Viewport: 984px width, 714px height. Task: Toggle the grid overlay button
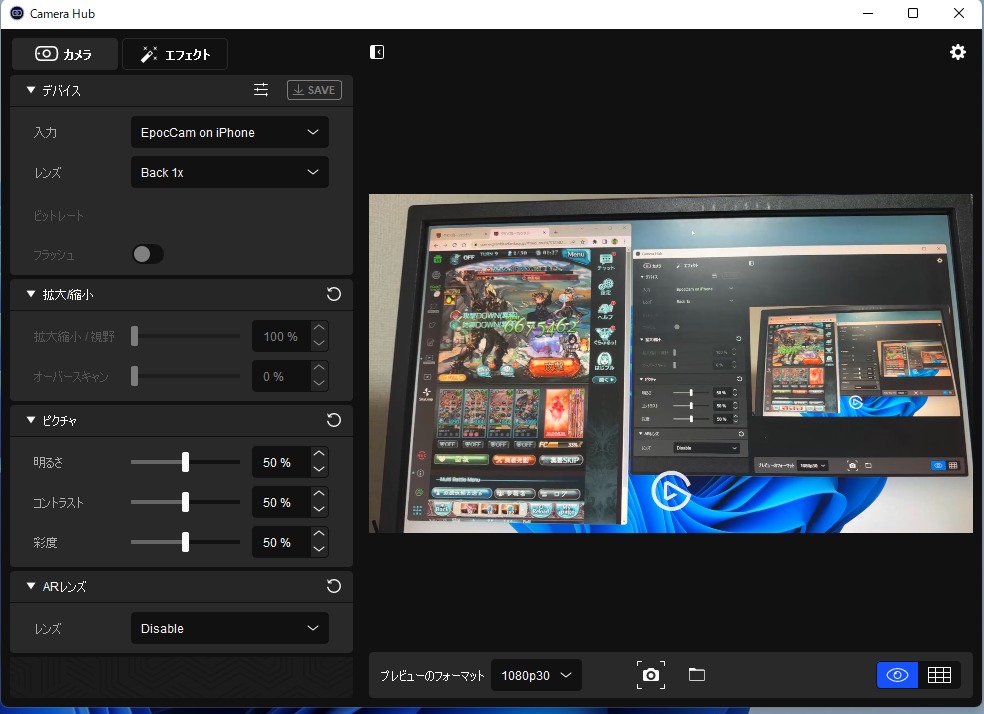click(939, 675)
